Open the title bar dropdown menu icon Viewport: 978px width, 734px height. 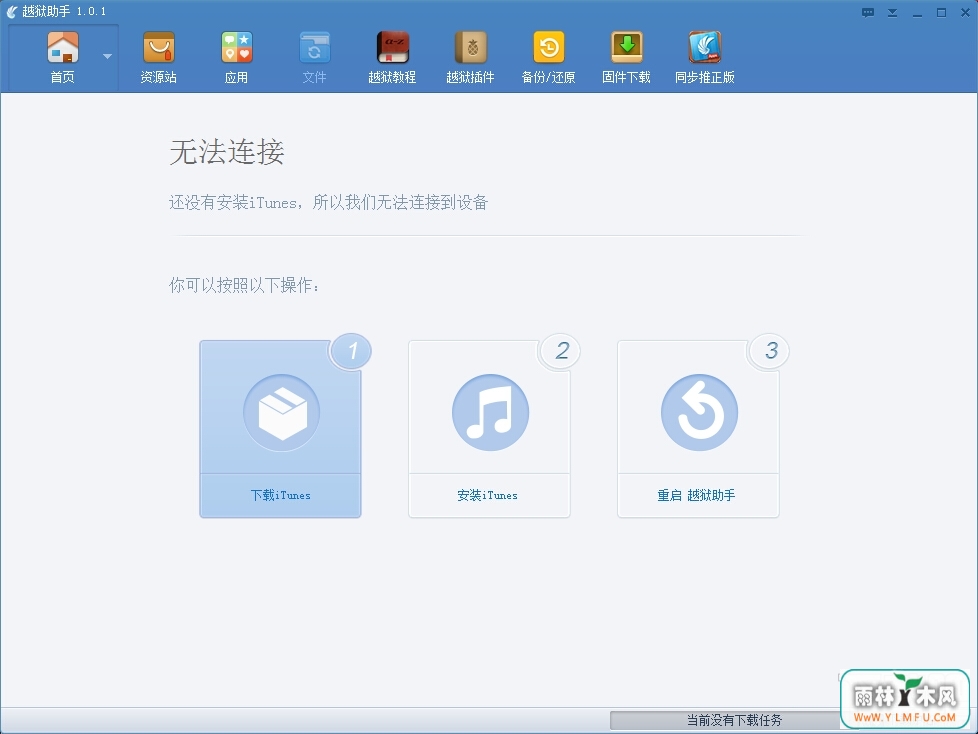tap(893, 12)
